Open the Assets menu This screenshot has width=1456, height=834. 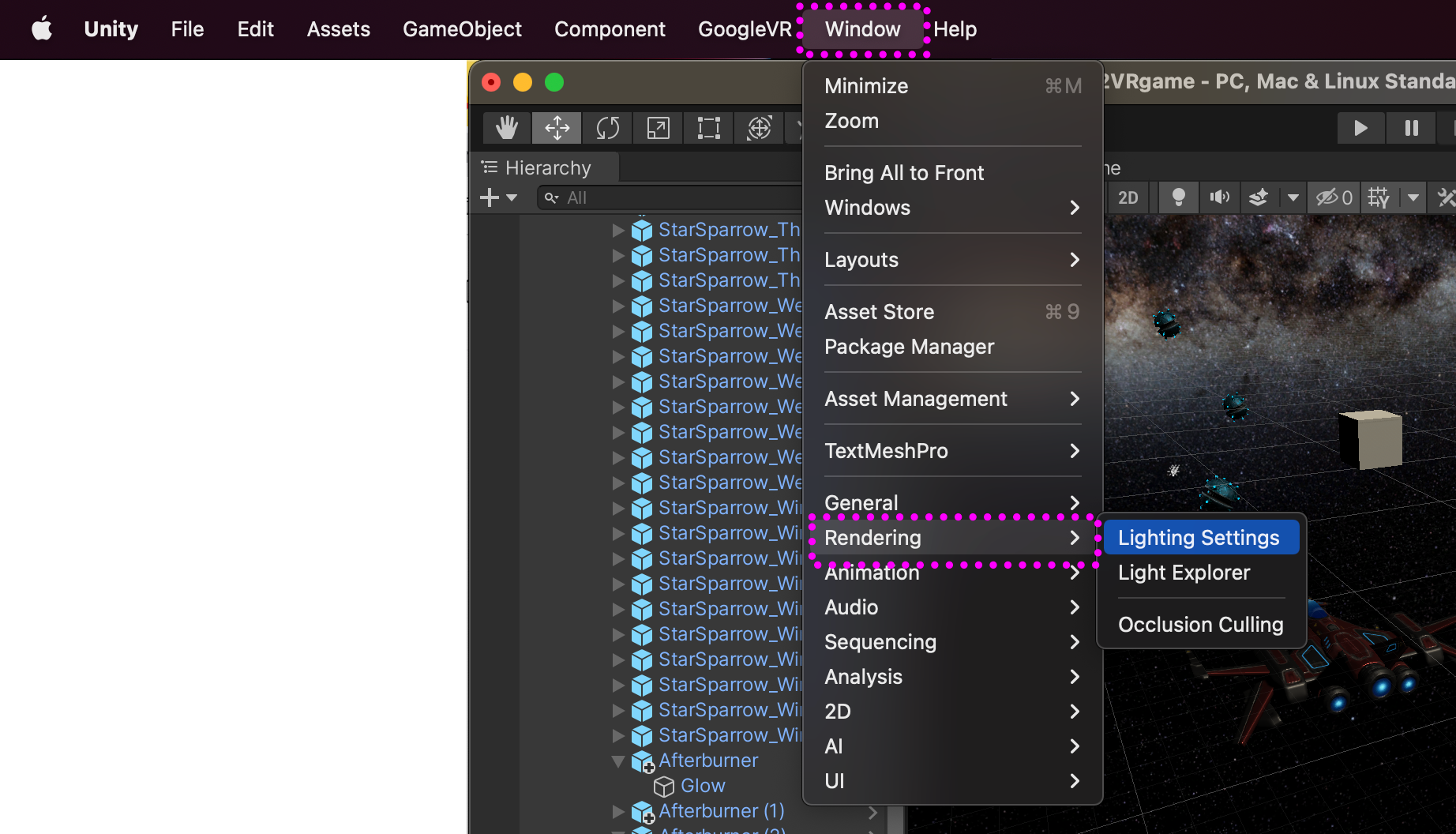tap(339, 29)
